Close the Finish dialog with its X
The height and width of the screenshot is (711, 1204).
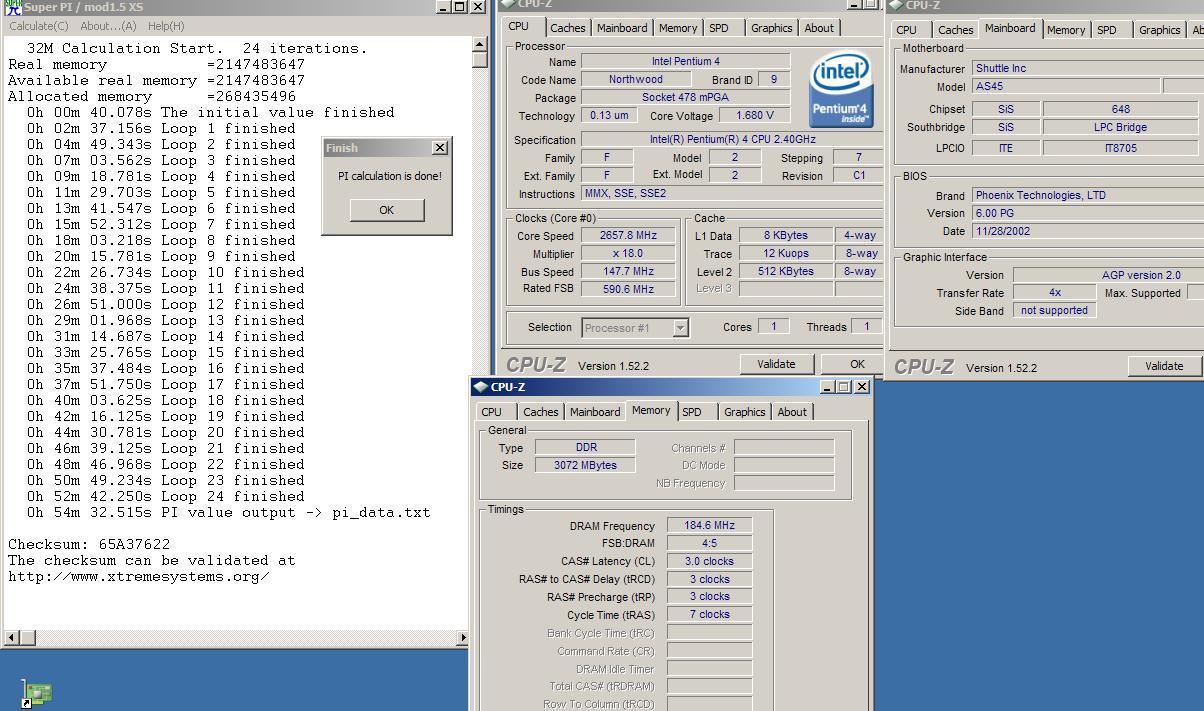click(439, 147)
